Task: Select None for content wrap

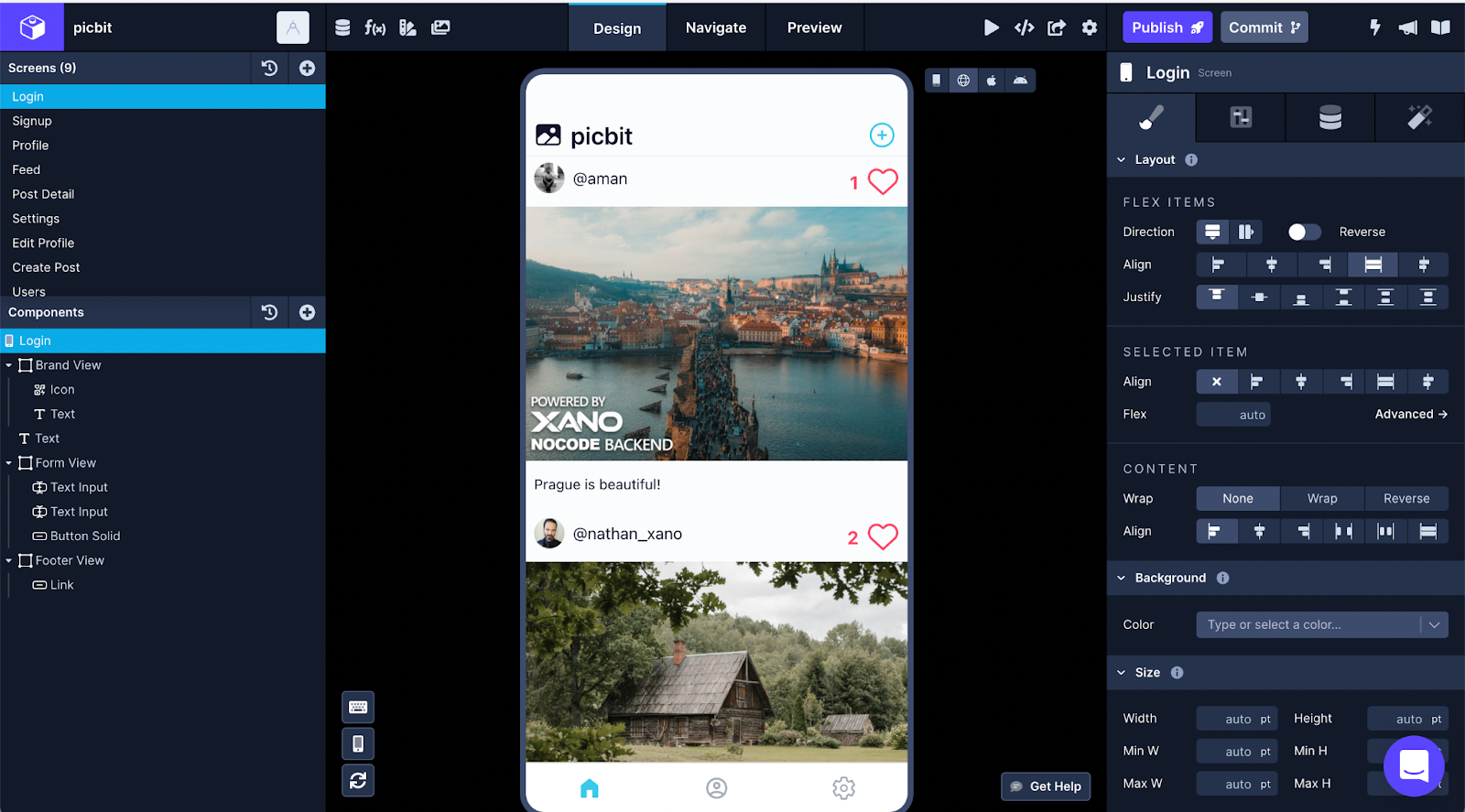Action: [x=1237, y=498]
